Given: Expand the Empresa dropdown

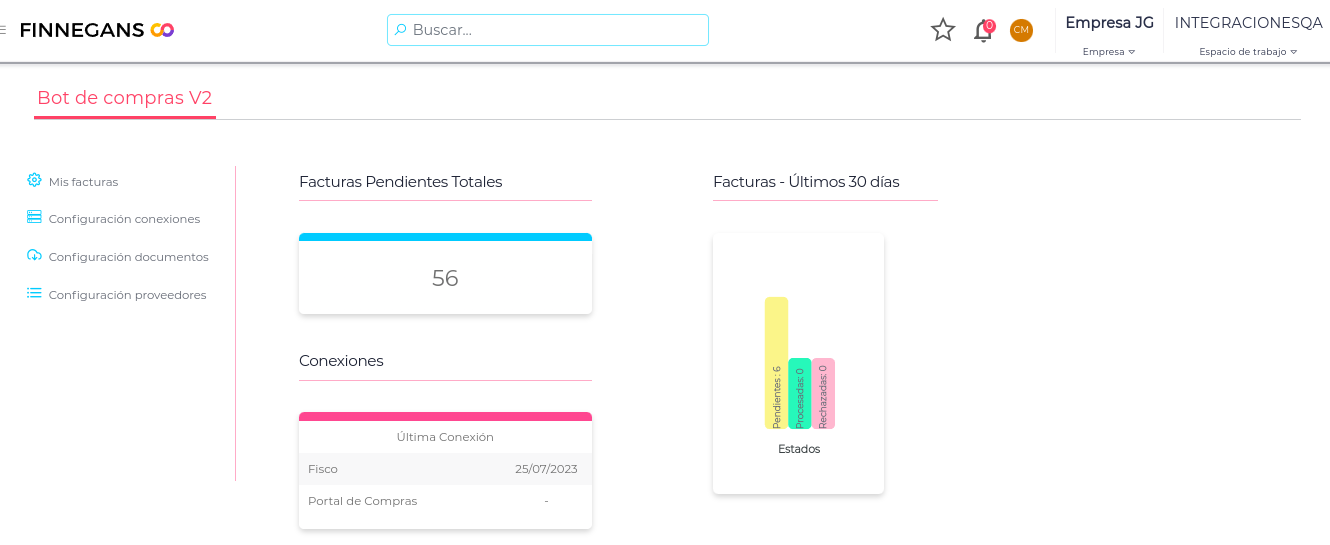Looking at the screenshot, I should pyautogui.click(x=1109, y=51).
